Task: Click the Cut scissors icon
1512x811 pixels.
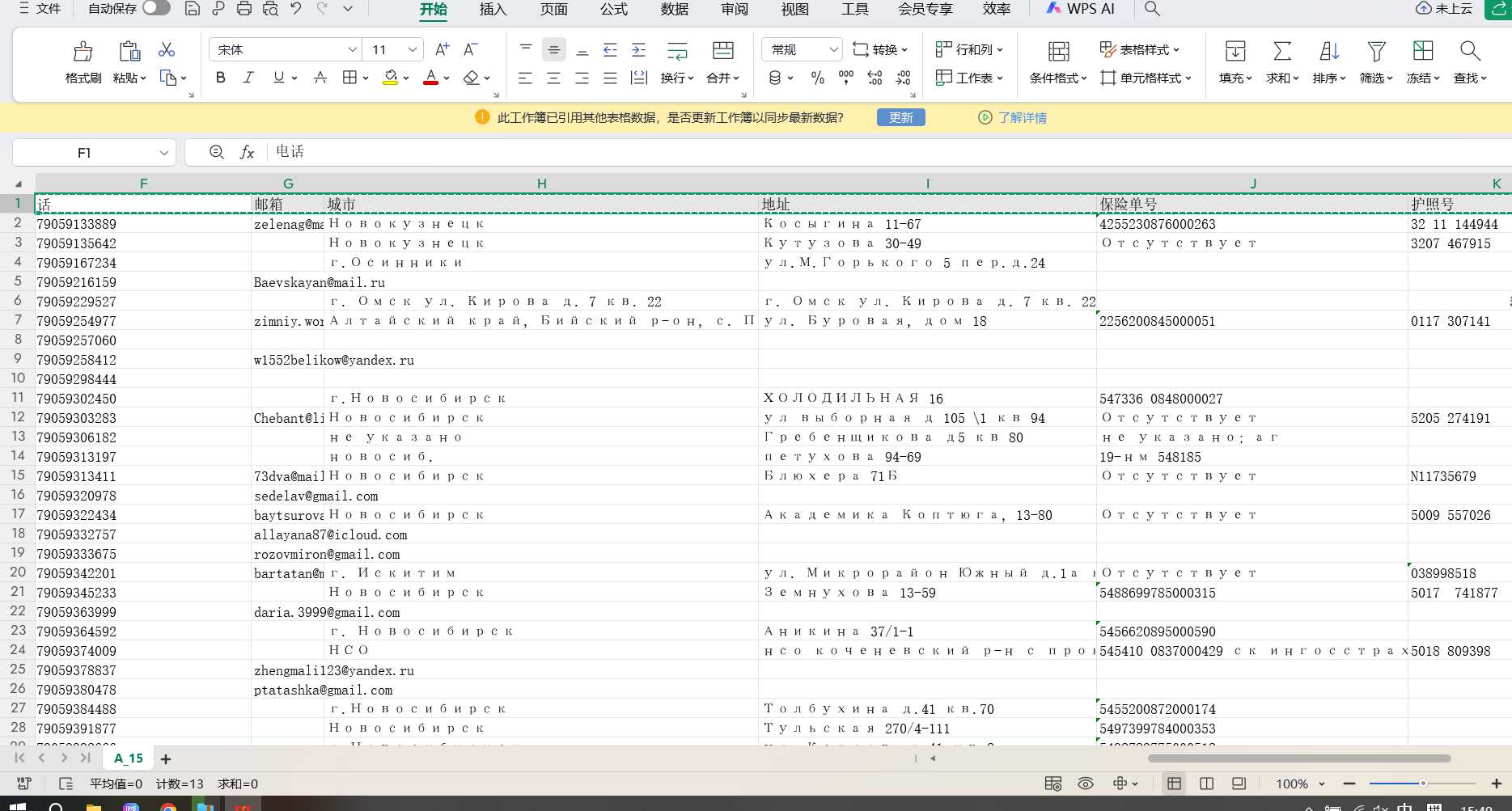Action: click(167, 50)
